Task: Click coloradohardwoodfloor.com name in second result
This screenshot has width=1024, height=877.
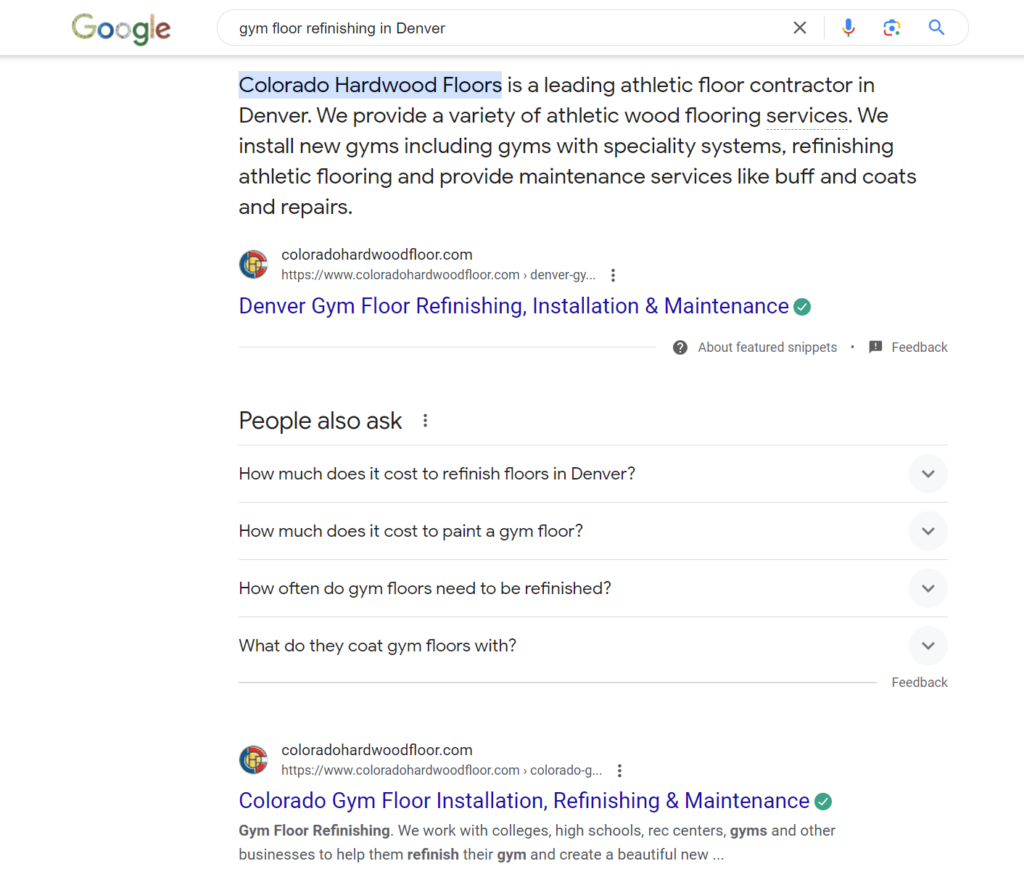Action: tap(377, 750)
